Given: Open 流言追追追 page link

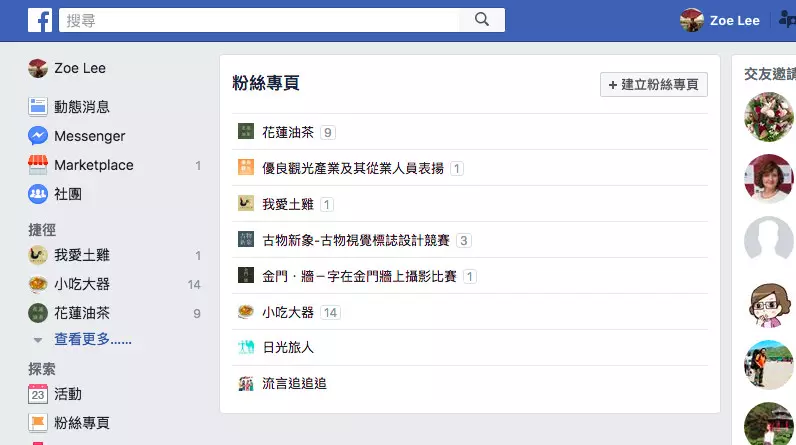Looking at the screenshot, I should tap(294, 384).
